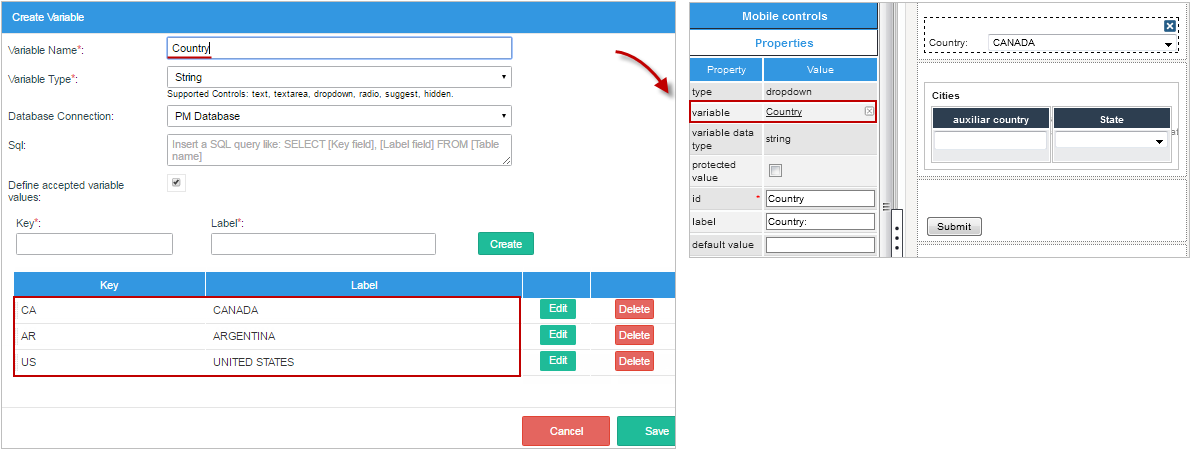Click the Country variable link in properties
The image size is (1194, 449).
(783, 112)
